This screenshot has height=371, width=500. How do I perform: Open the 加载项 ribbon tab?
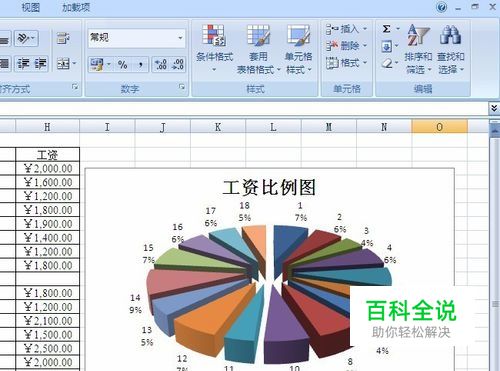tap(76, 7)
